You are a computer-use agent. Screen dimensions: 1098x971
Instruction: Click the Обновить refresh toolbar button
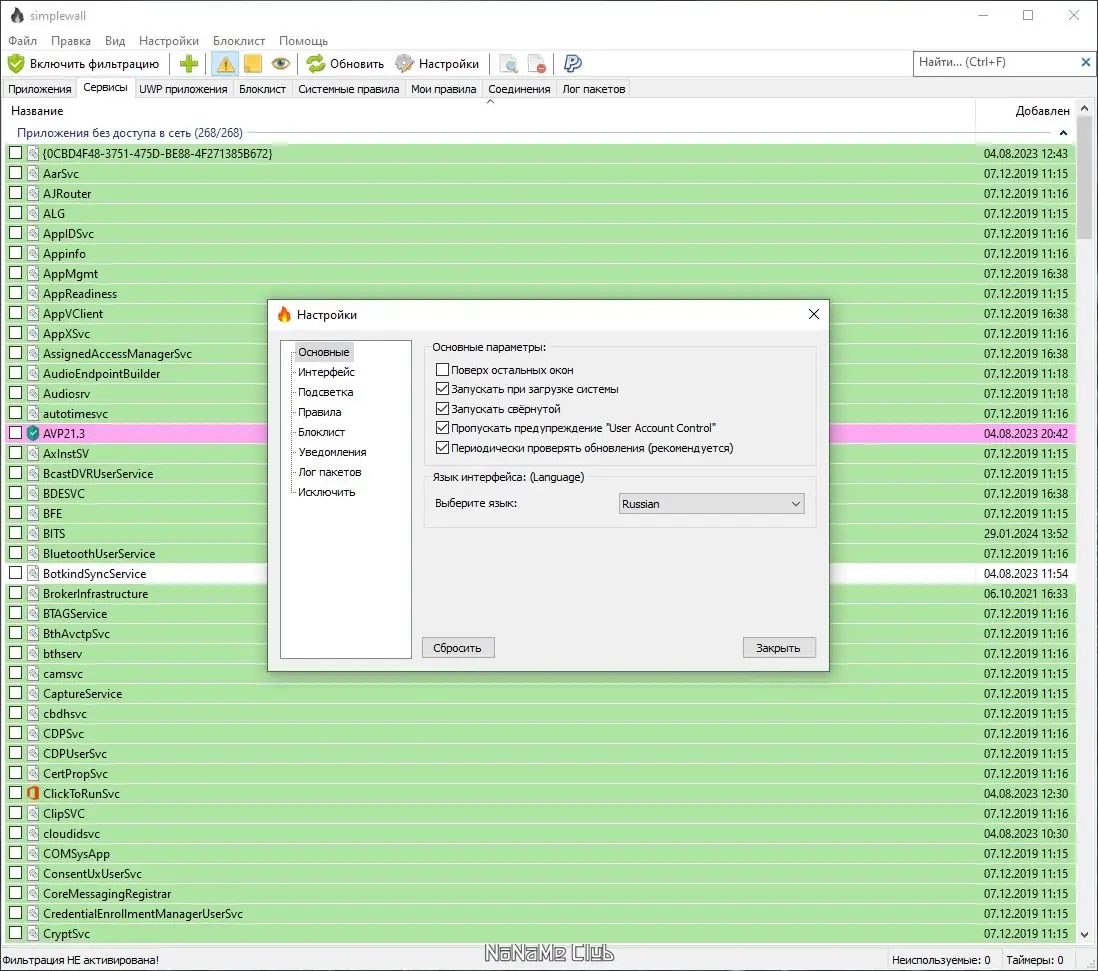tap(345, 64)
